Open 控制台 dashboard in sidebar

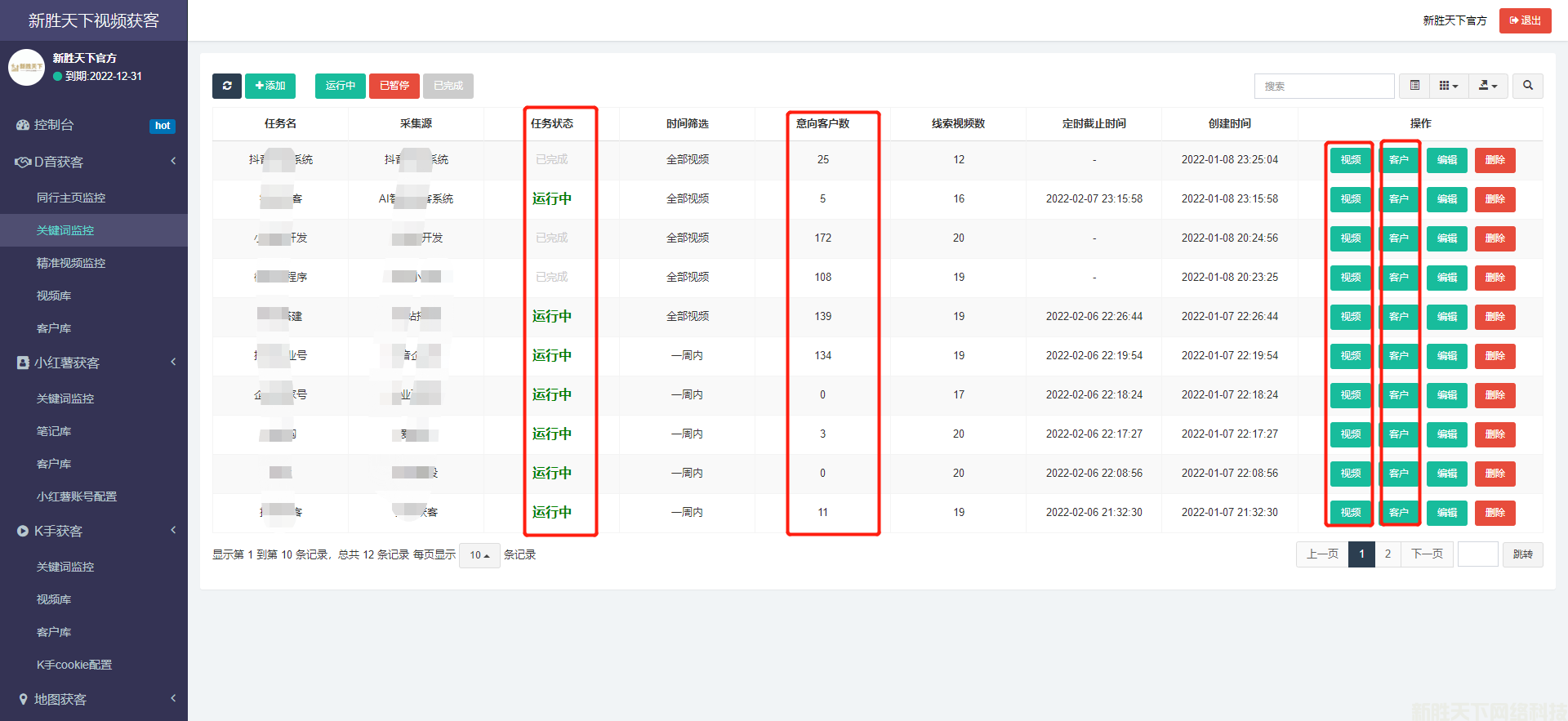tap(54, 125)
